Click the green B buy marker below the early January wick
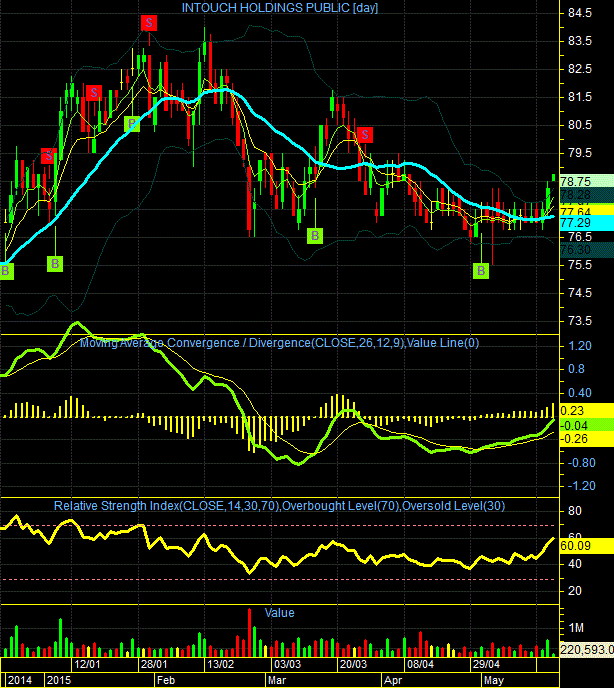Screen dimensions: 614x688 pos(55,264)
